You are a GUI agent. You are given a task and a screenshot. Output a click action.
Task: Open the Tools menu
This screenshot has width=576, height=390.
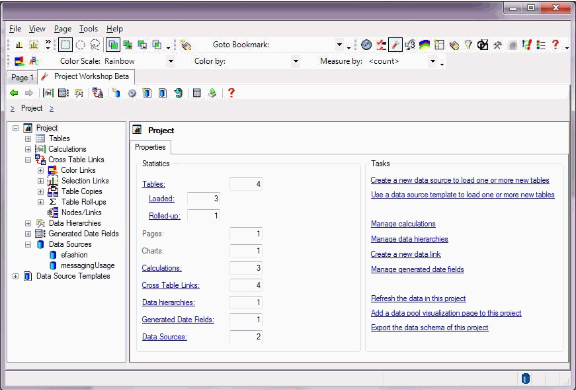coord(89,29)
